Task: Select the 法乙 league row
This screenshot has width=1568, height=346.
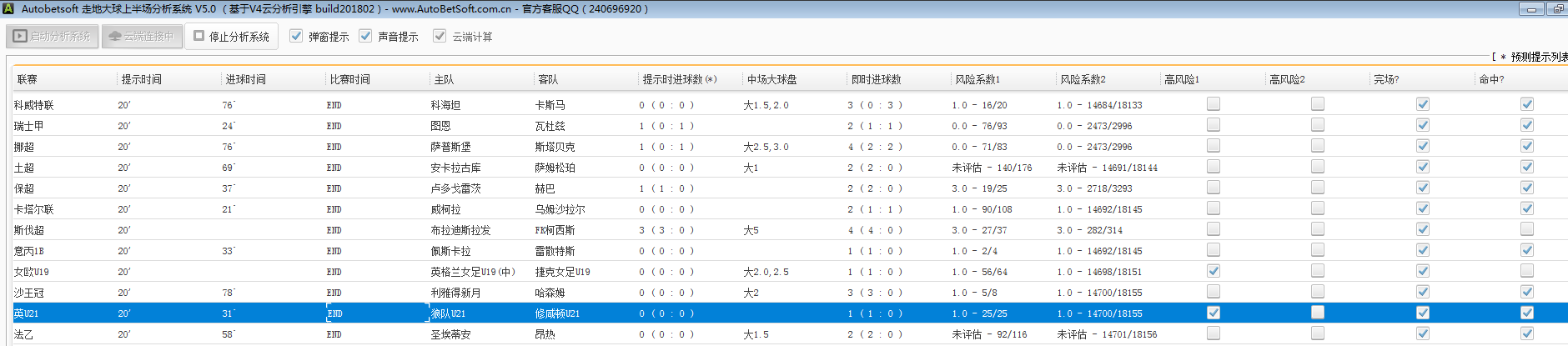Action: 23,334
